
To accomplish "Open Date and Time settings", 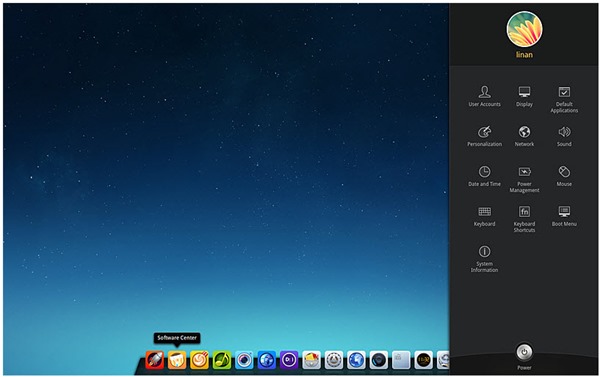I will pyautogui.click(x=484, y=176).
